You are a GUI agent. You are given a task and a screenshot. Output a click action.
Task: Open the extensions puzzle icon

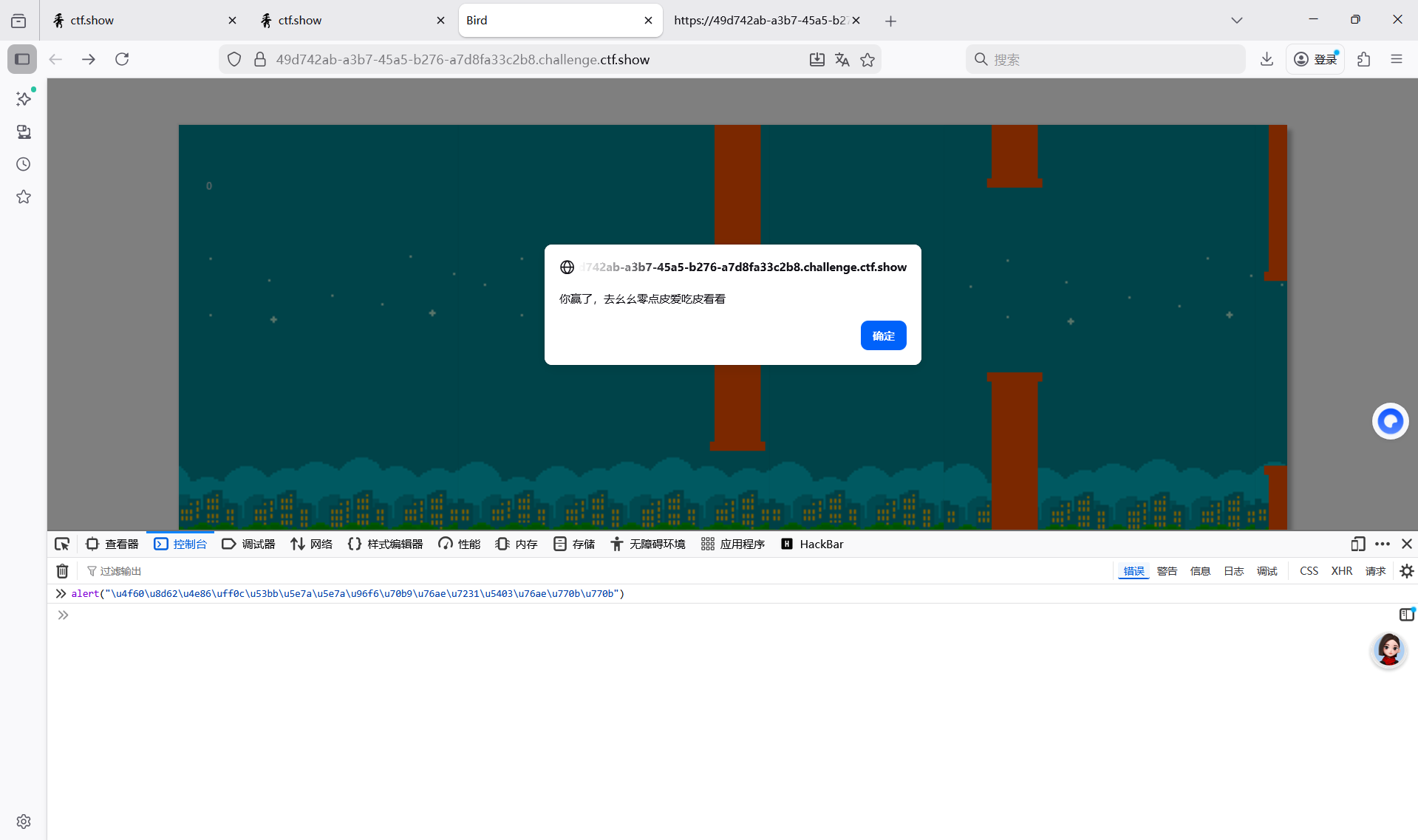[x=1363, y=59]
